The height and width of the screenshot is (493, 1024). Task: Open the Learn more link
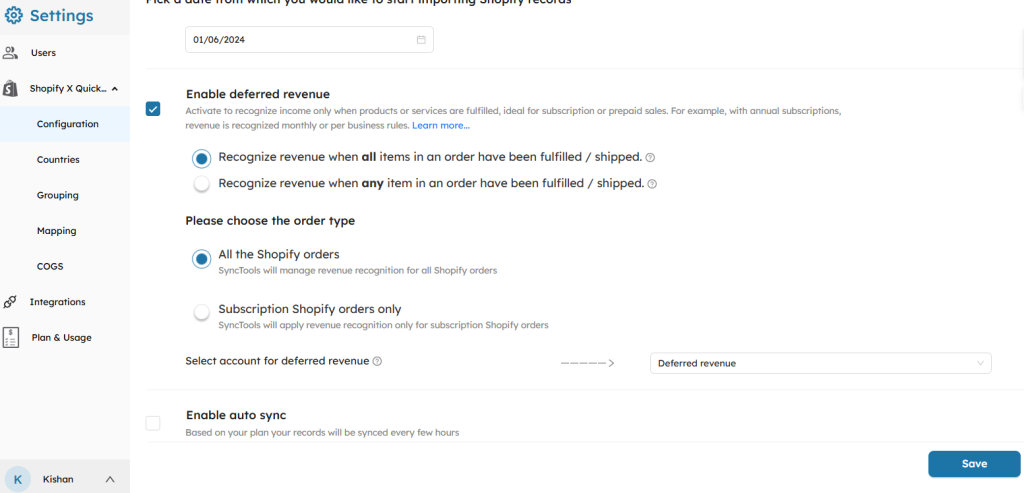pyautogui.click(x=441, y=125)
